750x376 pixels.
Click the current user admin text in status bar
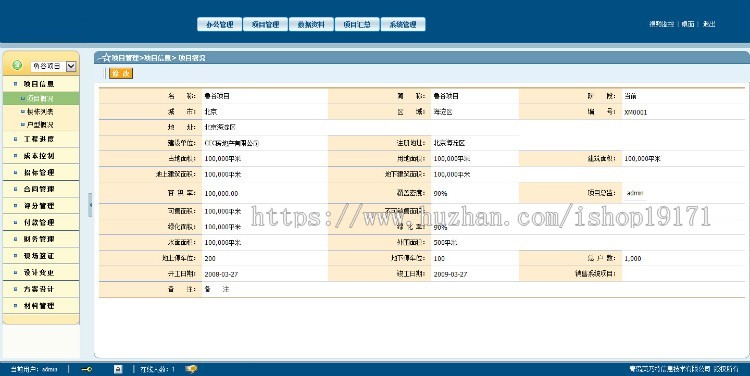coord(34,369)
